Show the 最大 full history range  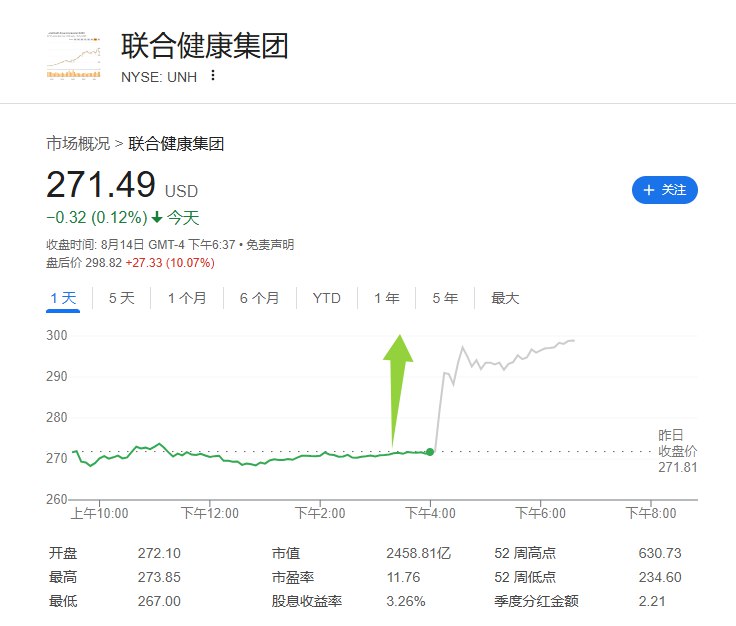point(505,298)
